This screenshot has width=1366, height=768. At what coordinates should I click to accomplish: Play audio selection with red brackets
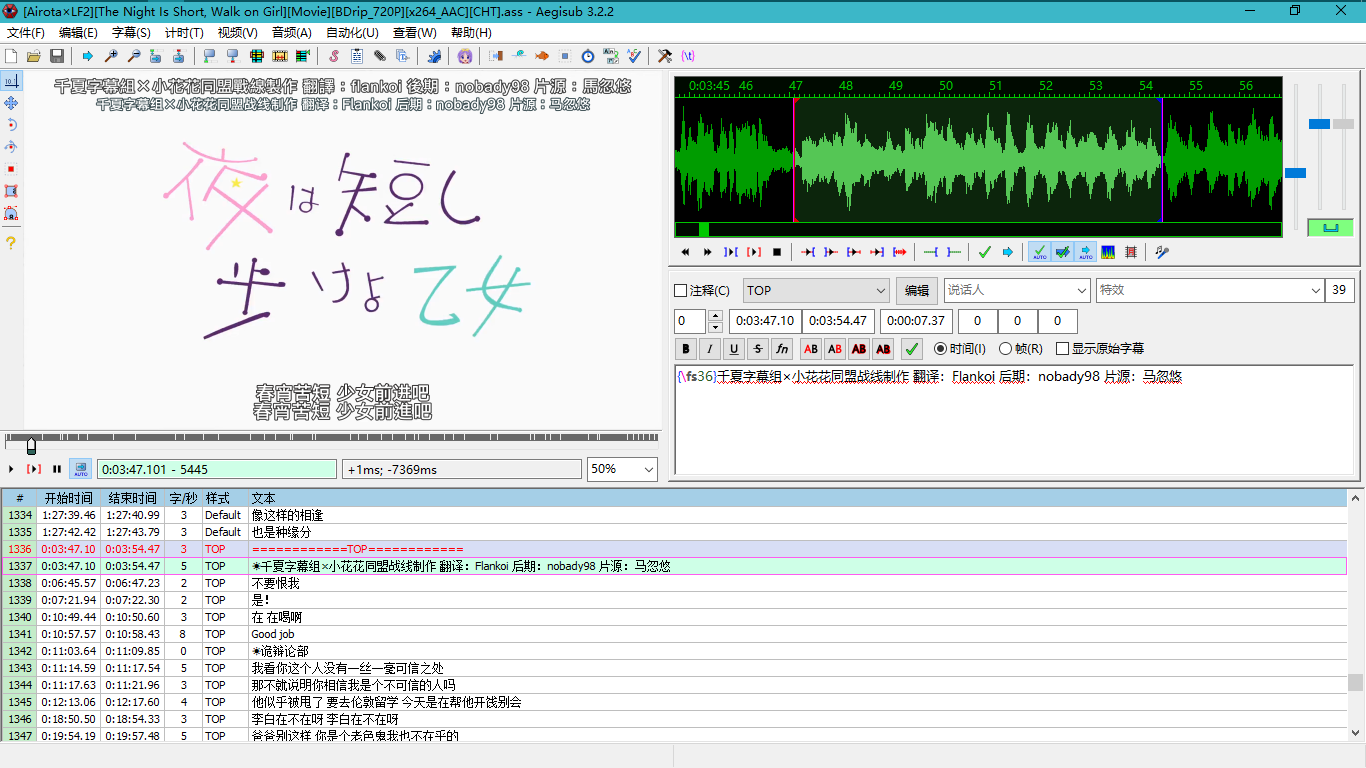(x=754, y=252)
